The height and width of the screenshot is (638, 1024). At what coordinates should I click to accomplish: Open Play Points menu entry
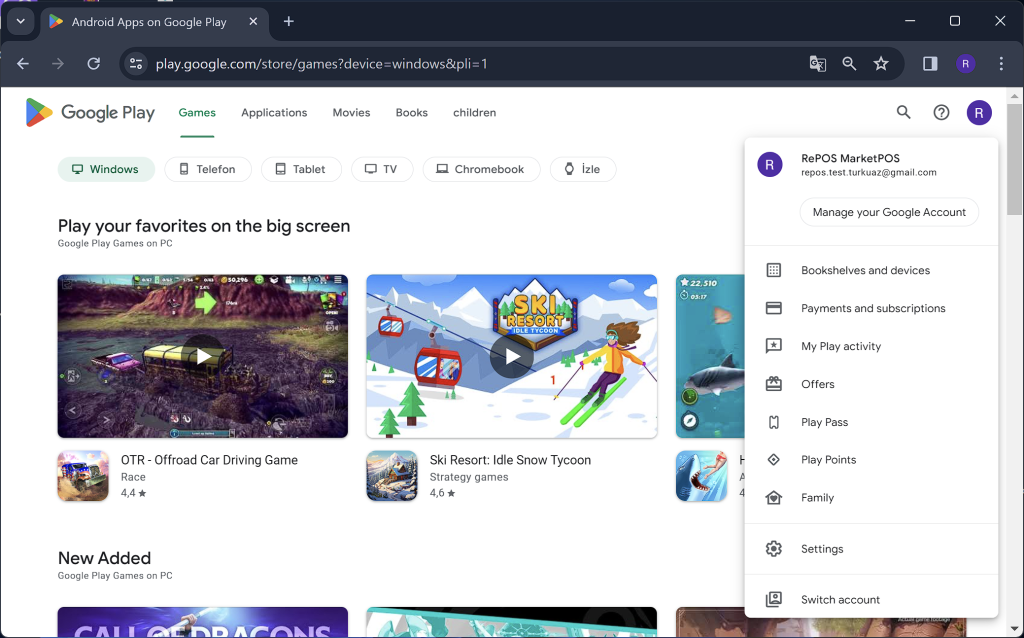click(871, 460)
